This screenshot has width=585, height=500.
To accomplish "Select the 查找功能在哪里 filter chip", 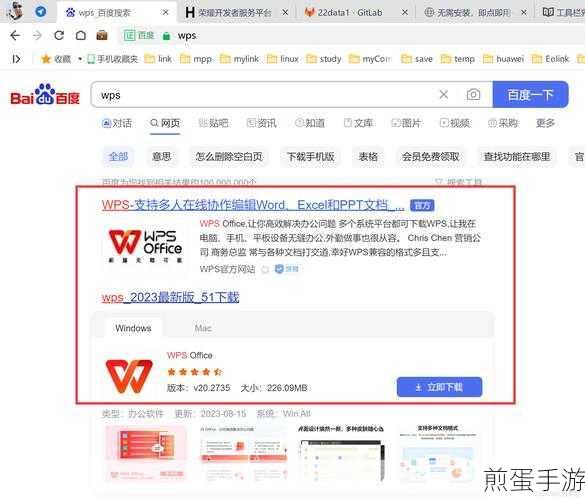I will 517,156.
